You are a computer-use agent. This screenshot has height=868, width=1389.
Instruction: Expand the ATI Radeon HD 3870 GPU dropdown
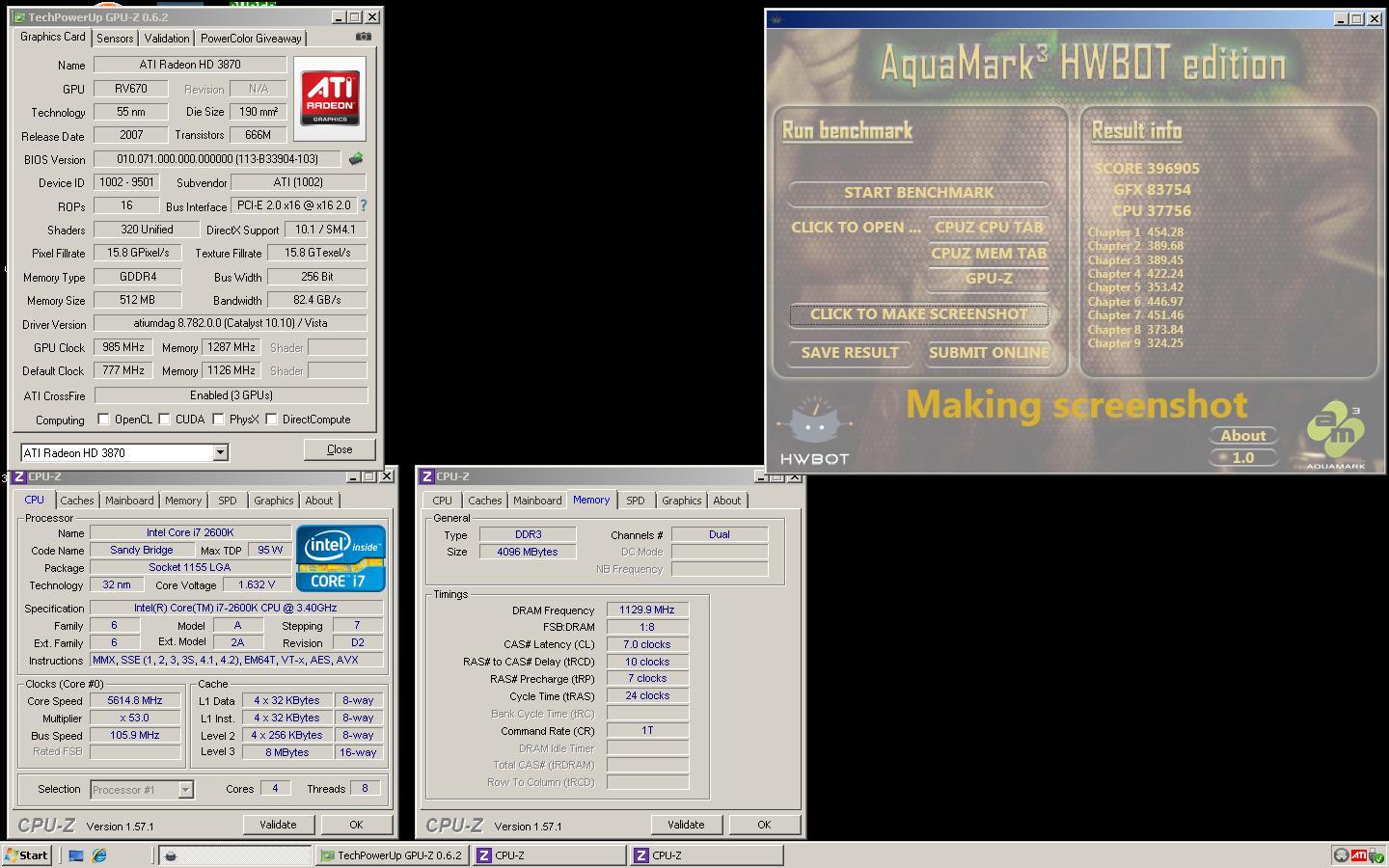point(220,452)
